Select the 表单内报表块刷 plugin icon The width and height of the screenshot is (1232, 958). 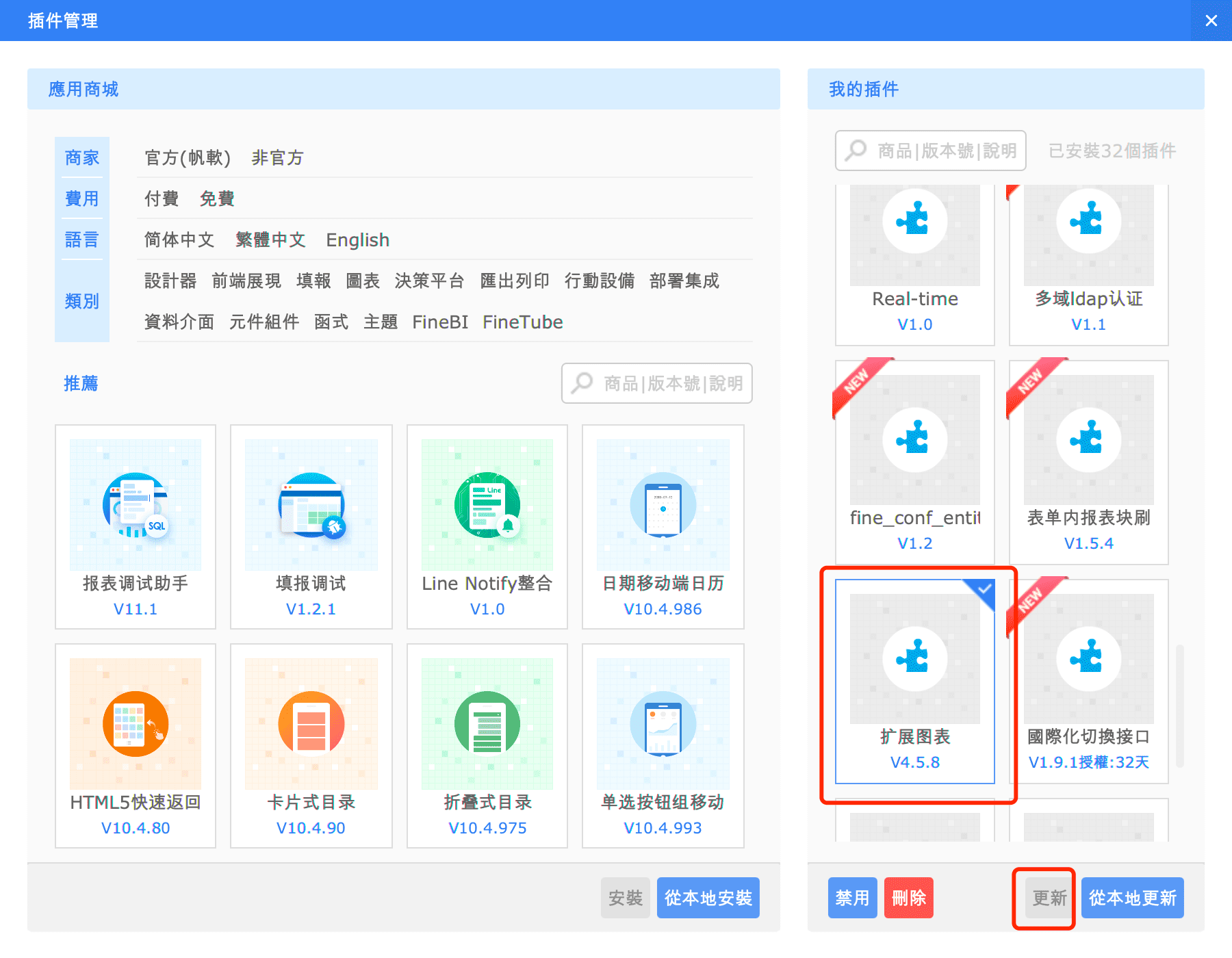1089,440
